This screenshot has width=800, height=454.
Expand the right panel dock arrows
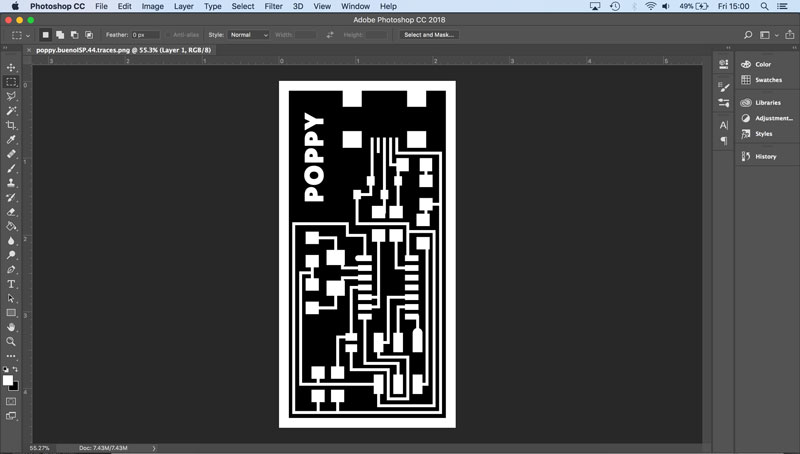coord(794,47)
